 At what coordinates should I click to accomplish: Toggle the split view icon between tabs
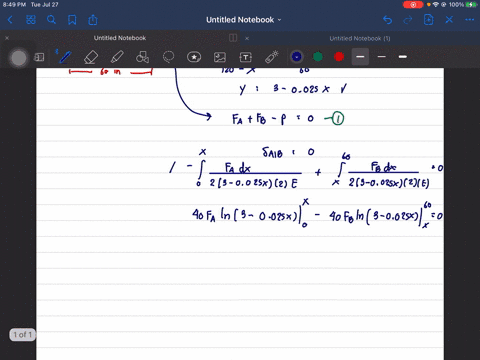click(233, 38)
